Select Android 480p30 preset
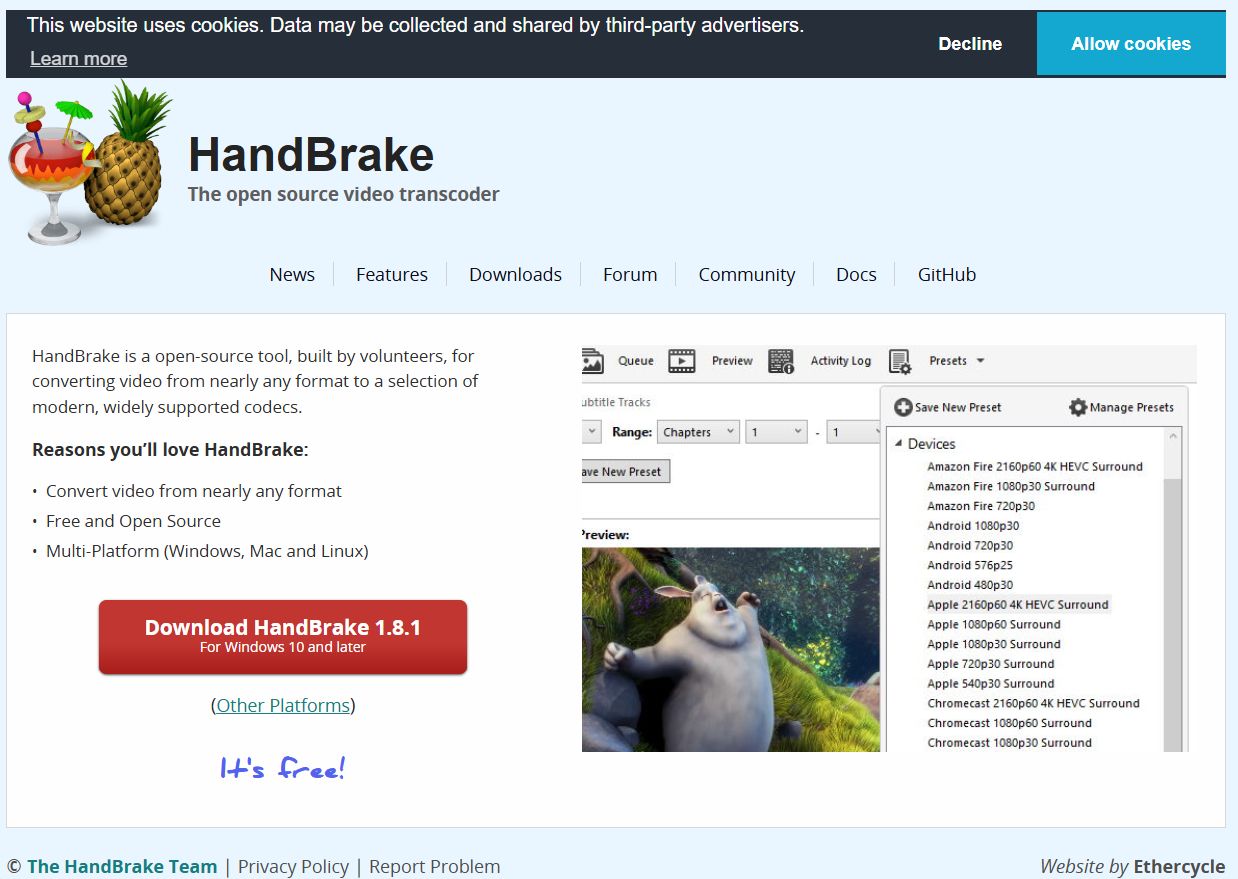Screen dimensions: 1238x879 click(x=970, y=585)
